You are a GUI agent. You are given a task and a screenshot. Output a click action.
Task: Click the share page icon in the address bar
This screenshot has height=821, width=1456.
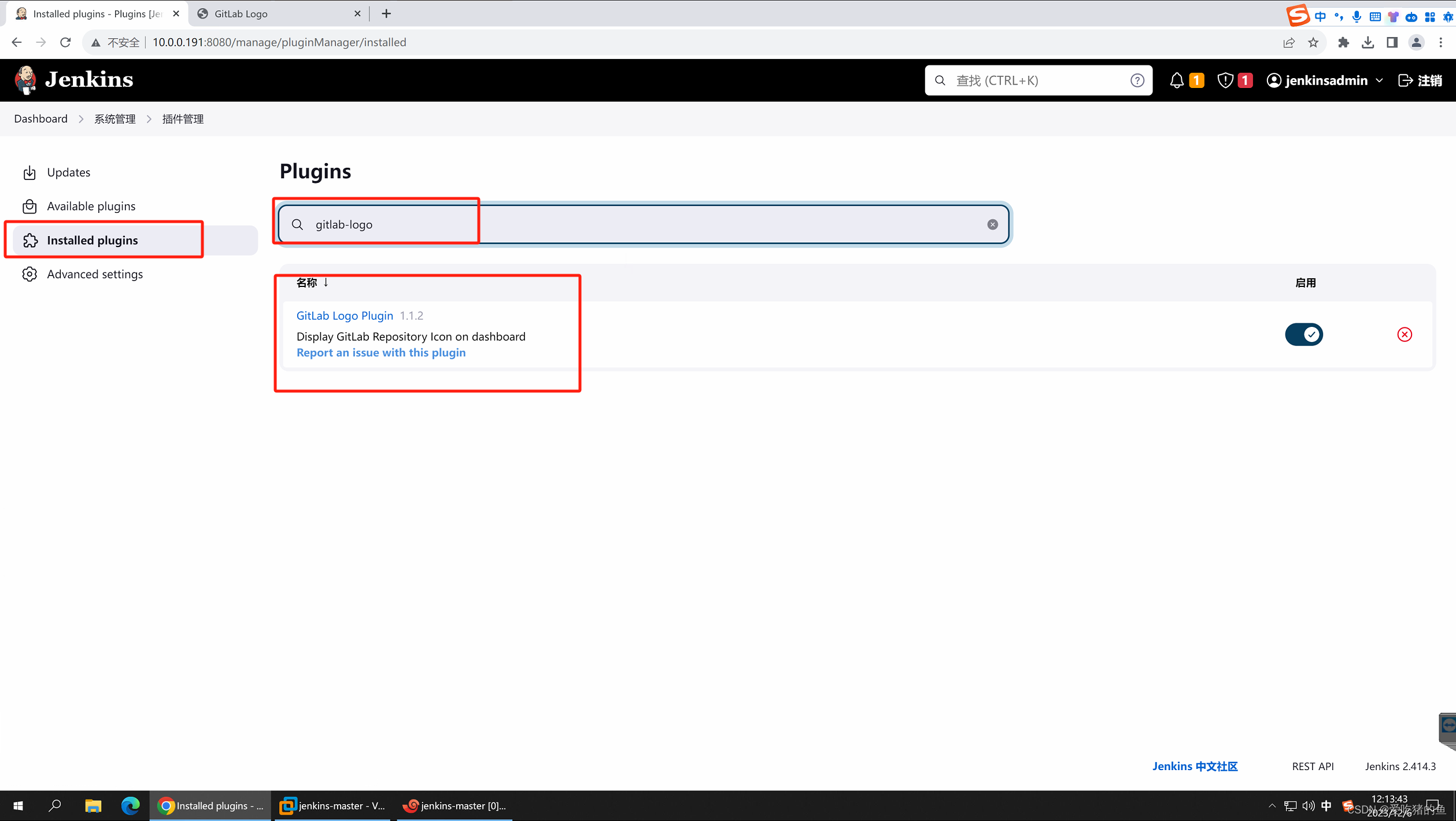click(1289, 42)
